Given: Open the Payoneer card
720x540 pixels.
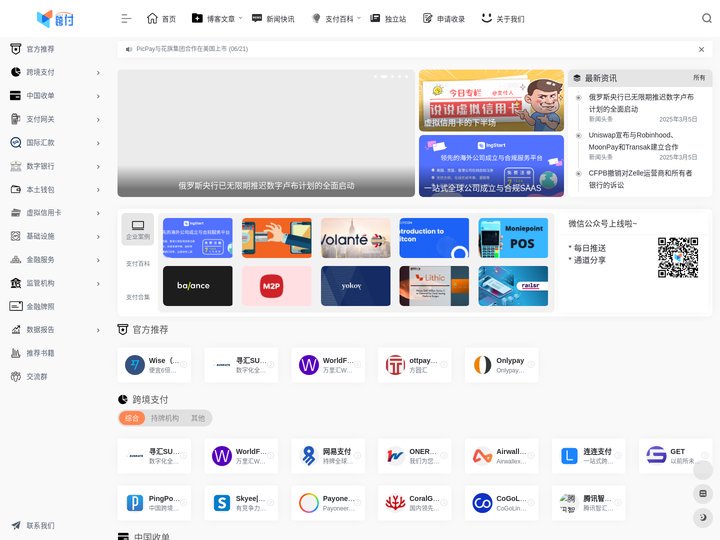Looking at the screenshot, I should pos(328,503).
